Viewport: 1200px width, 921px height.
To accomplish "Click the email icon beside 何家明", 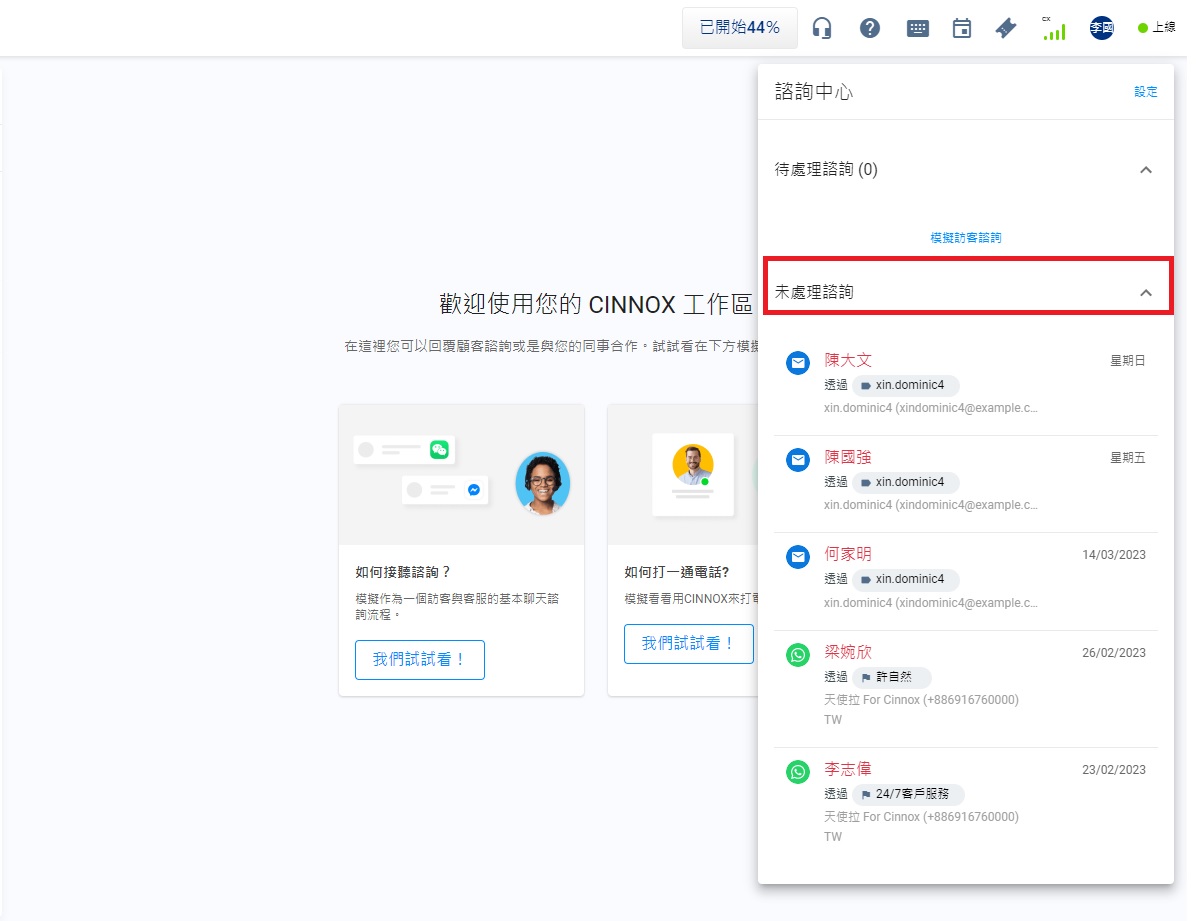I will tap(797, 557).
